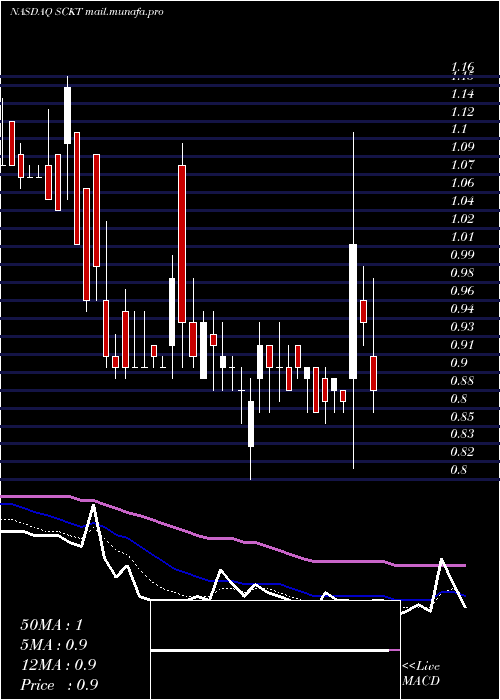
Task: Select the 0.98 price axis label
Action: pos(463,273)
